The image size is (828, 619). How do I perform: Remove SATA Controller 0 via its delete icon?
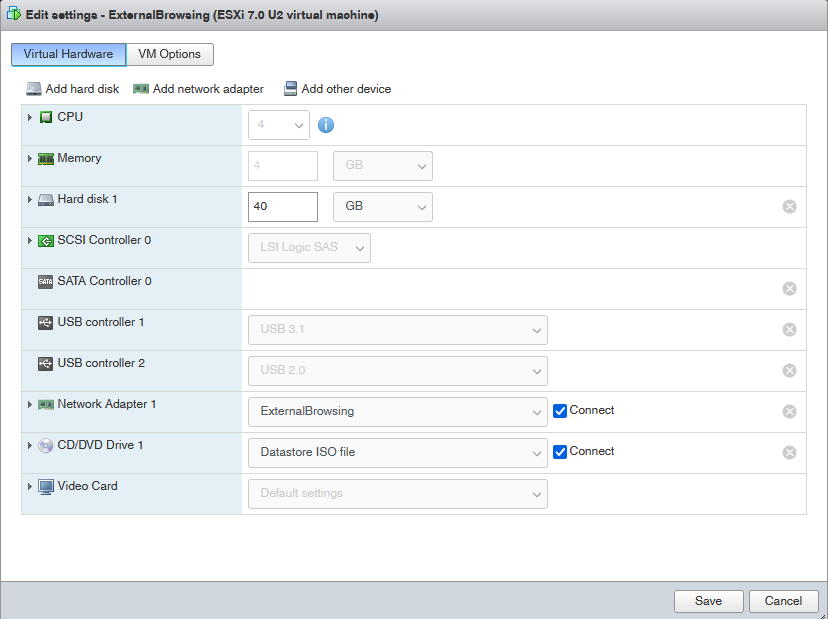click(x=789, y=288)
